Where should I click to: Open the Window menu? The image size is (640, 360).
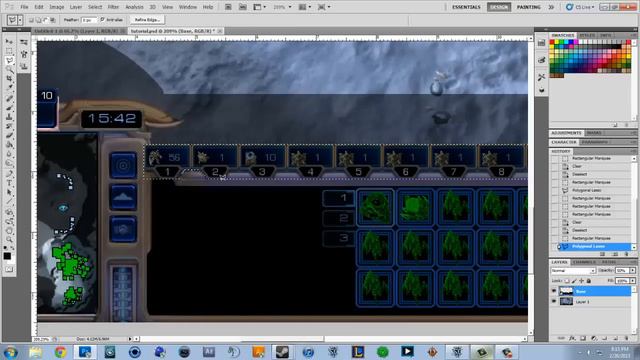(188, 7)
